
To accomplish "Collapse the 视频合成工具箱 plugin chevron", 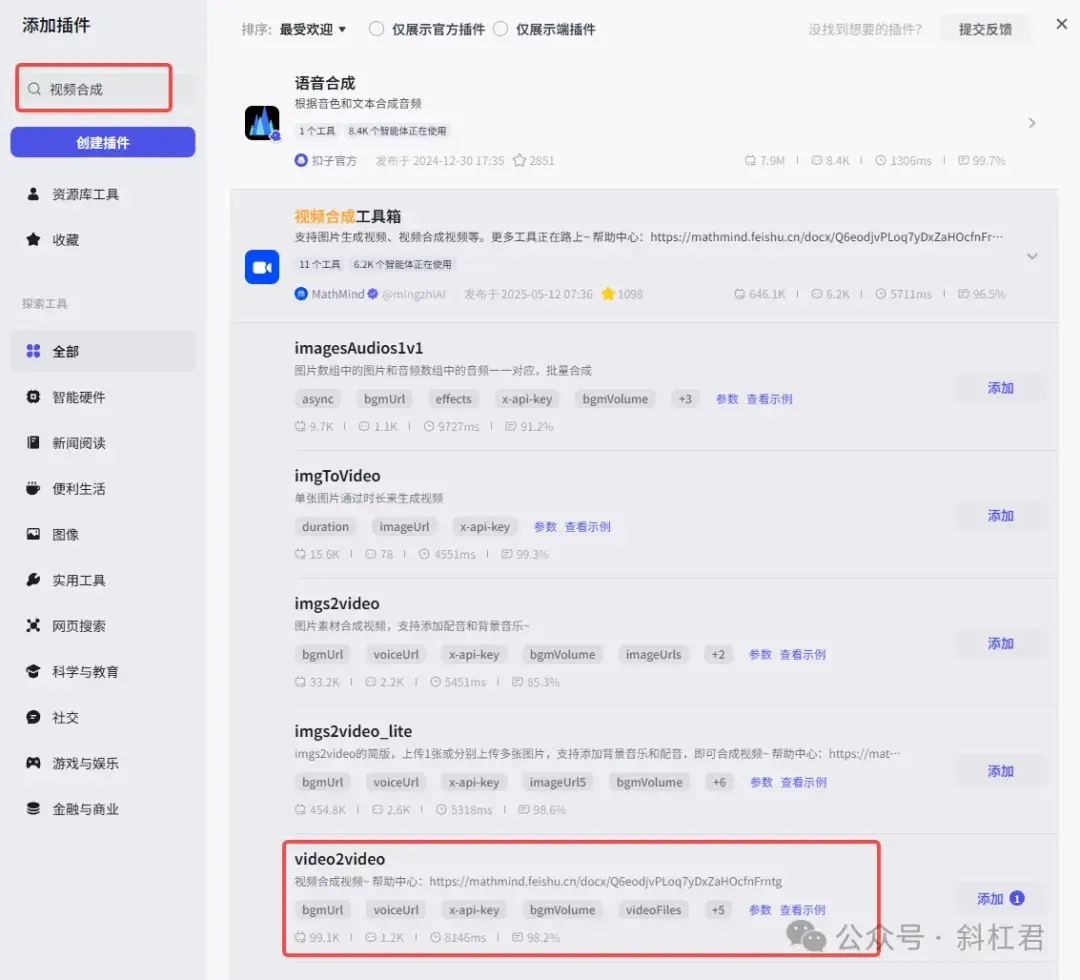I will [1032, 256].
